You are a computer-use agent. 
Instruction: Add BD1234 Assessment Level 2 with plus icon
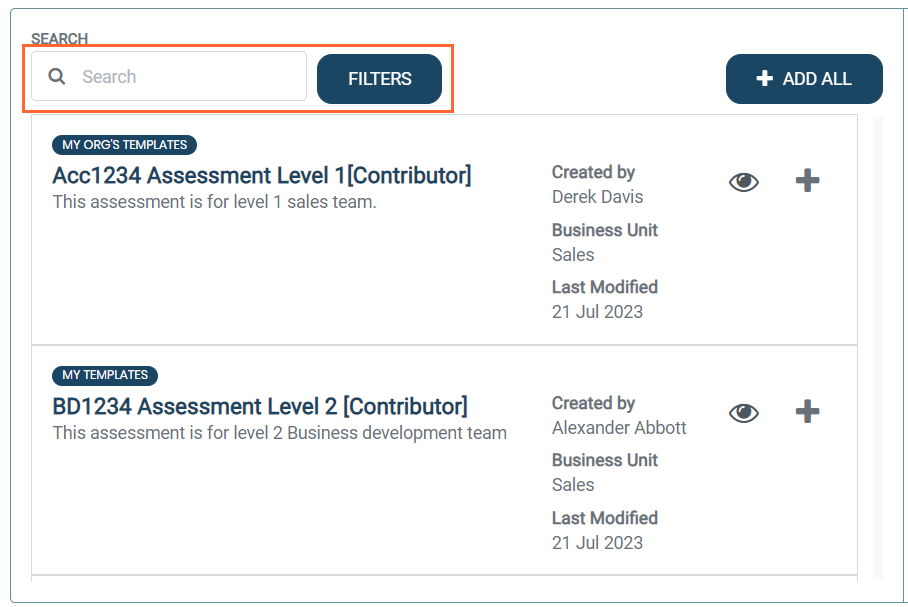[x=807, y=411]
